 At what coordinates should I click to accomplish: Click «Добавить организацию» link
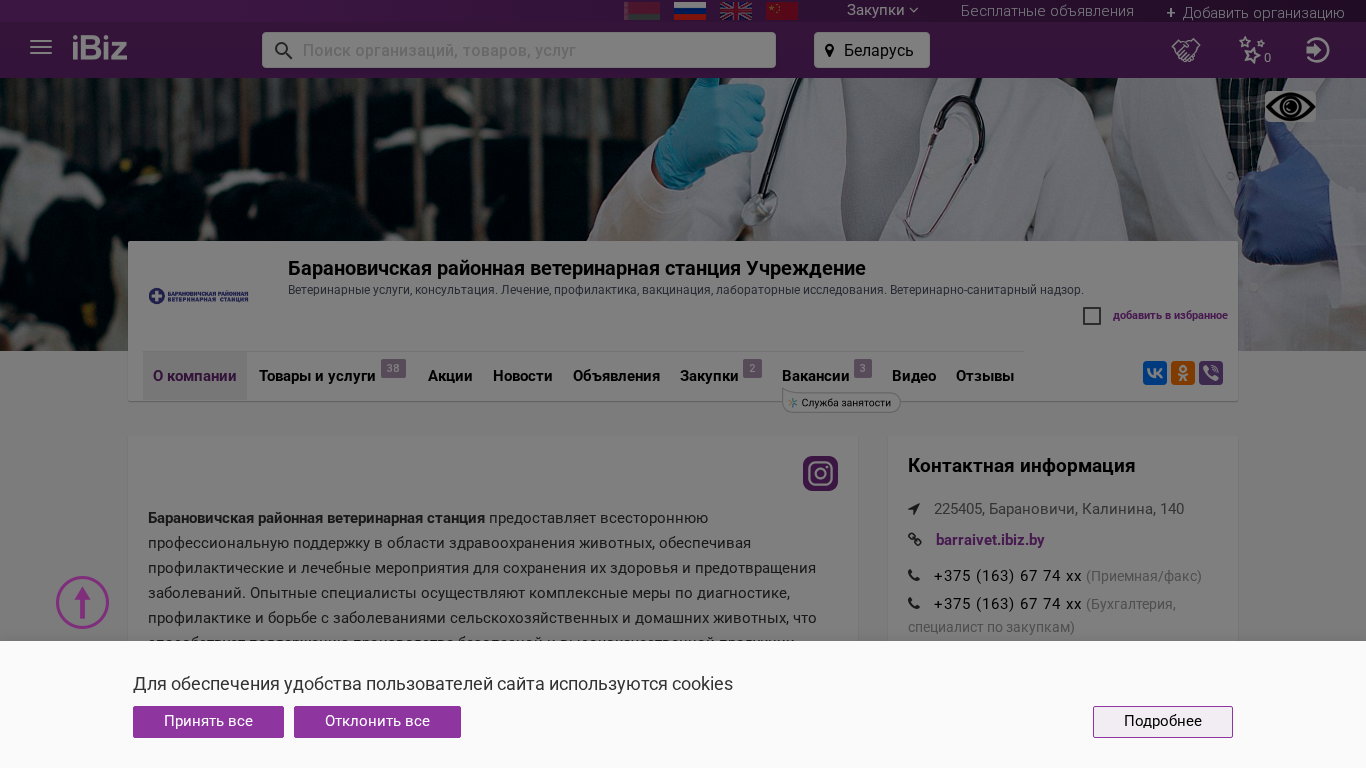[x=1255, y=12]
